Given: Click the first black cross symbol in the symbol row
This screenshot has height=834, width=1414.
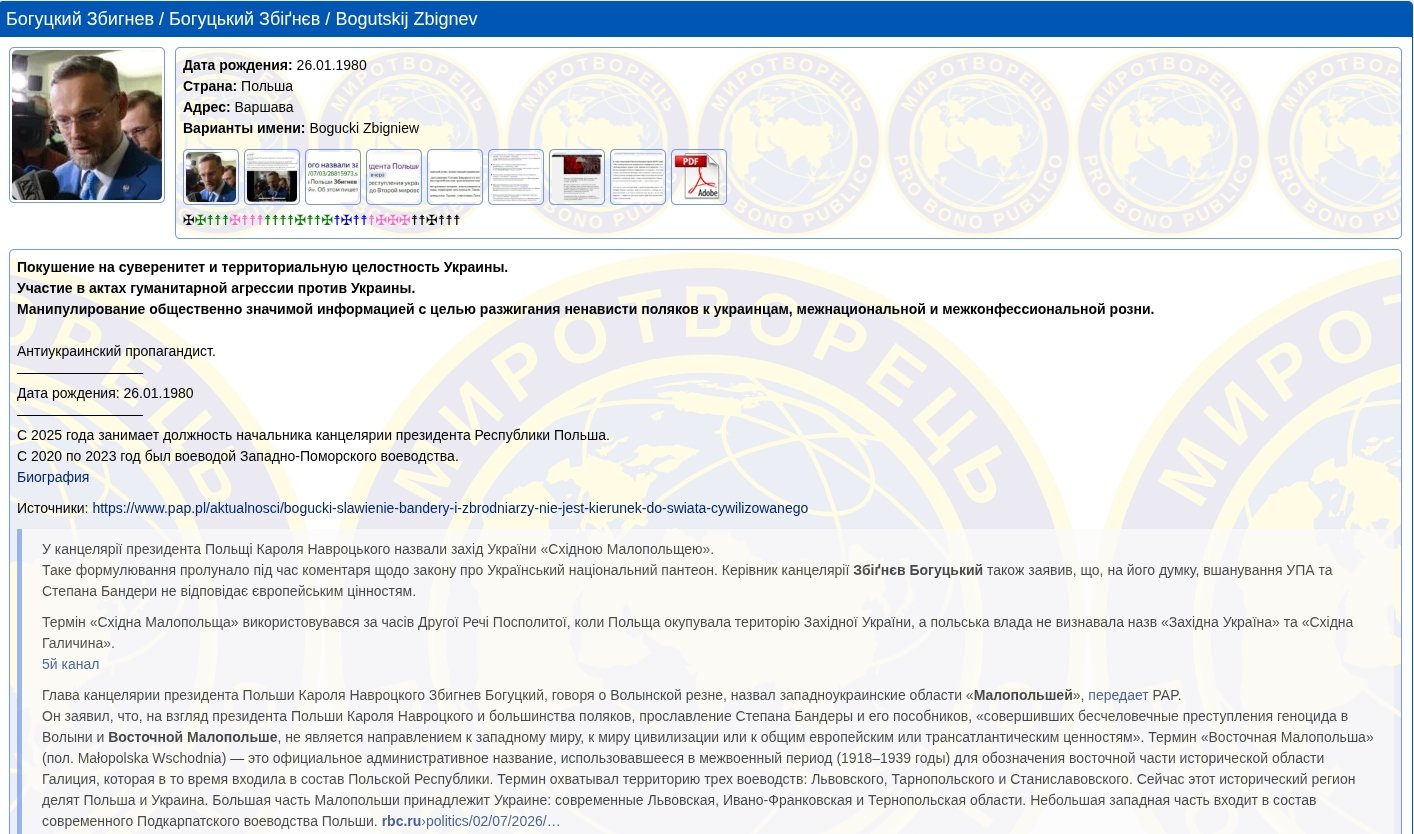Looking at the screenshot, I should click(187, 220).
